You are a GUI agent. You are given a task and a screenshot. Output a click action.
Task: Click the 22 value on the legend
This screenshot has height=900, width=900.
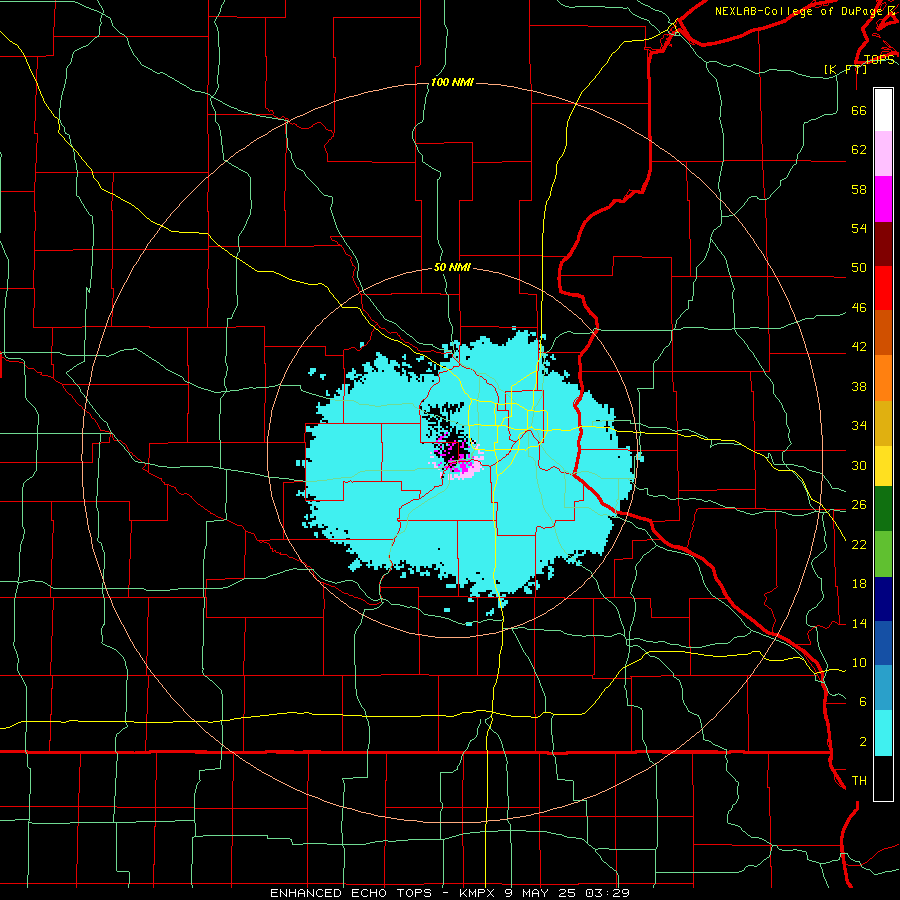pos(859,544)
